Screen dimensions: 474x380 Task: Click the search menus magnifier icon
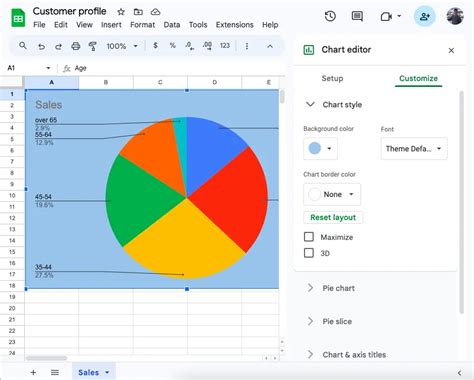pos(23,46)
